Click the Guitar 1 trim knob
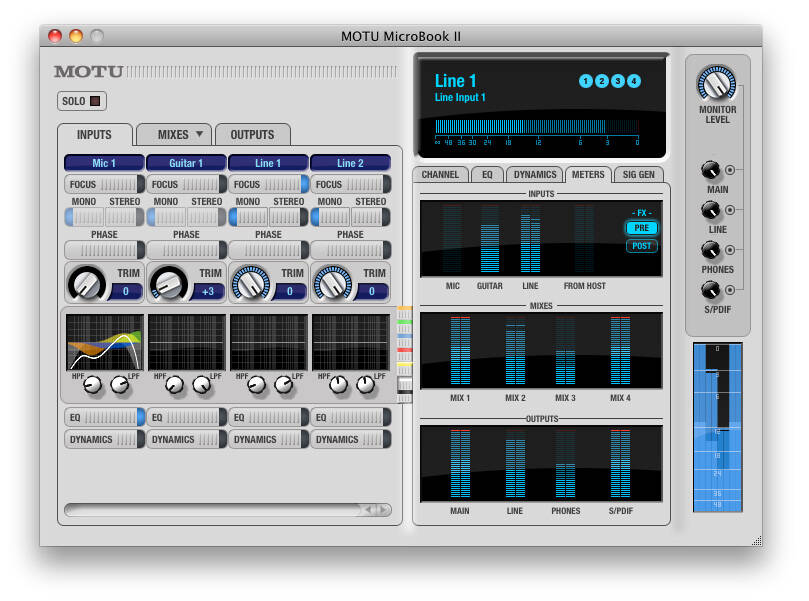This screenshot has width=809, height=601. point(169,283)
